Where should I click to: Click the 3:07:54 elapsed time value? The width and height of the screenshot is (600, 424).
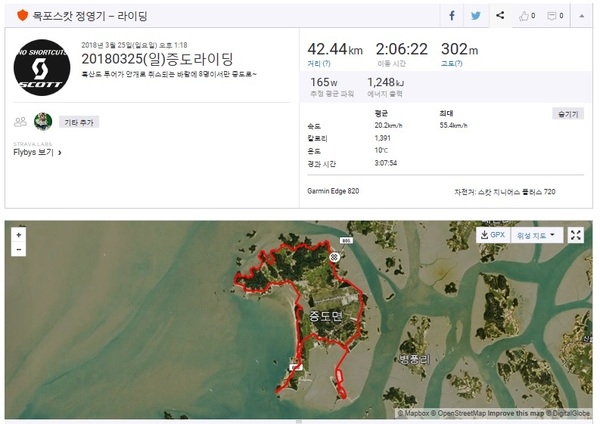click(x=386, y=163)
